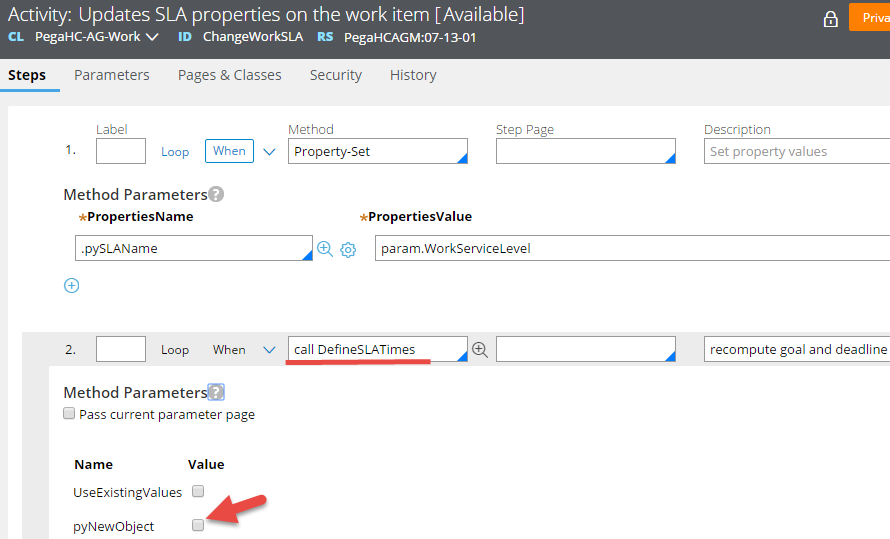The image size is (890, 539).
Task: Open the Security tab
Action: (335, 75)
